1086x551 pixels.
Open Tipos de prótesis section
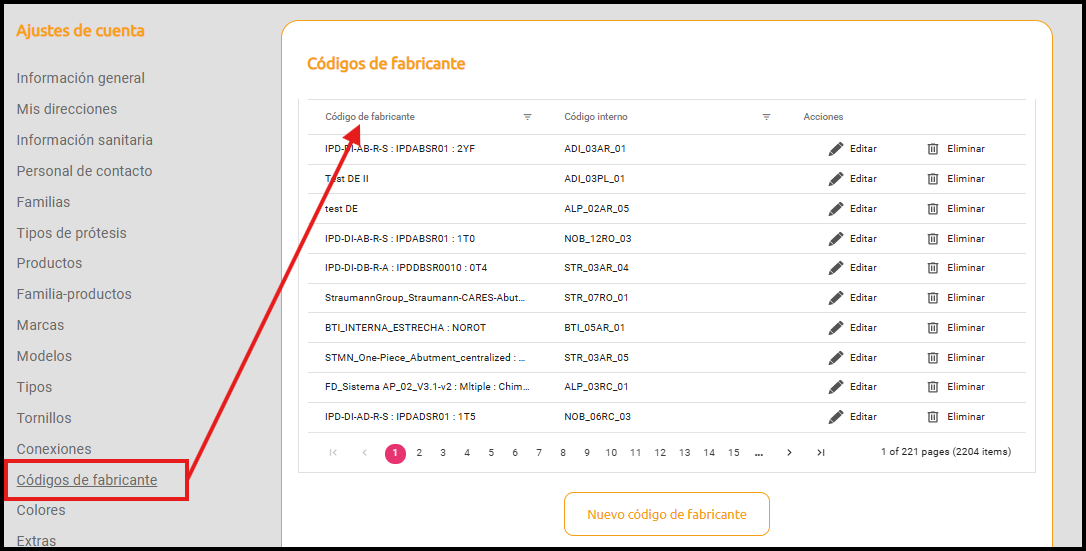pyautogui.click(x=71, y=233)
